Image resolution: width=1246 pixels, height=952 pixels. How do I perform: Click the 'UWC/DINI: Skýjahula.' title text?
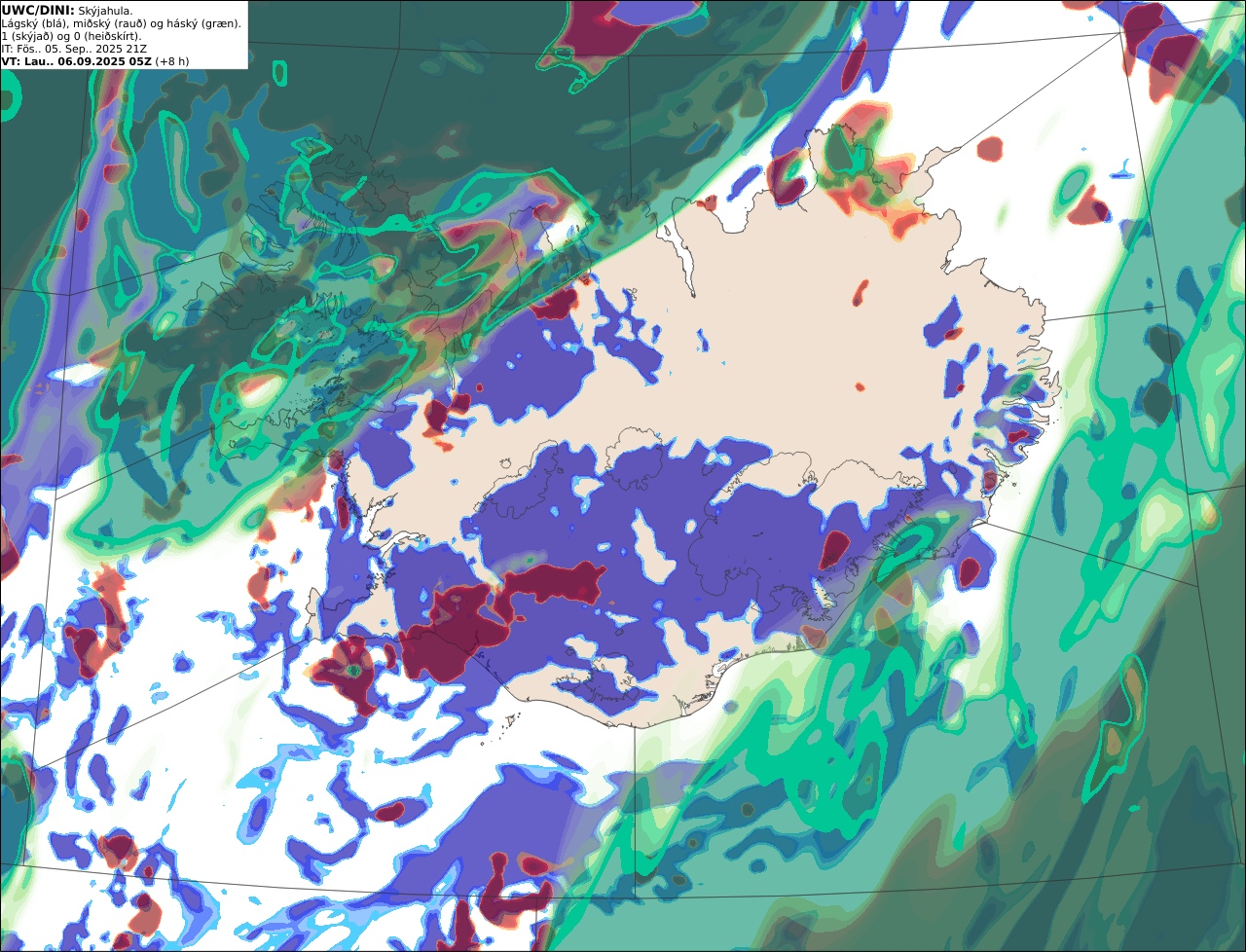(x=67, y=10)
